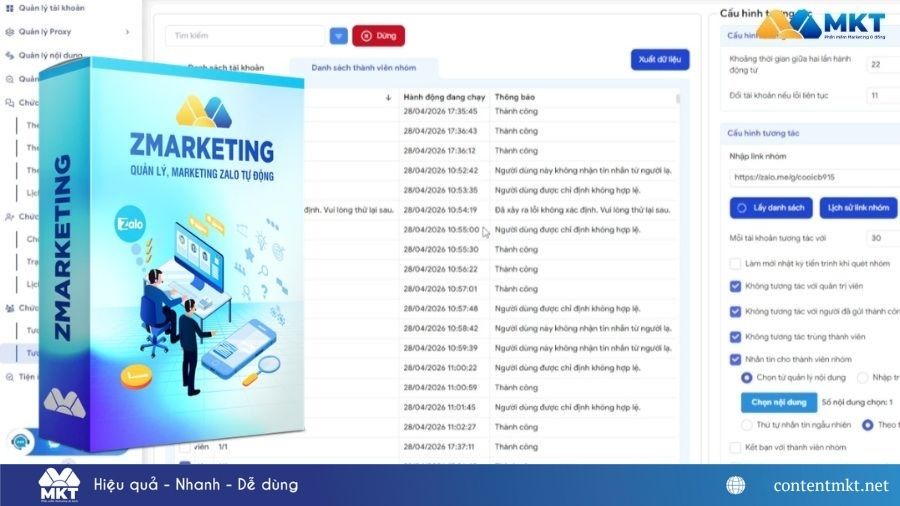Expand the Quản lý Proxy chevron
The width and height of the screenshot is (900, 506).
[x=127, y=32]
